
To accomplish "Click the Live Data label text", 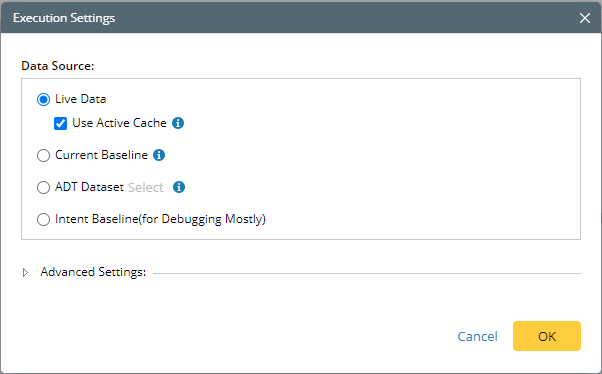I will 81,99.
